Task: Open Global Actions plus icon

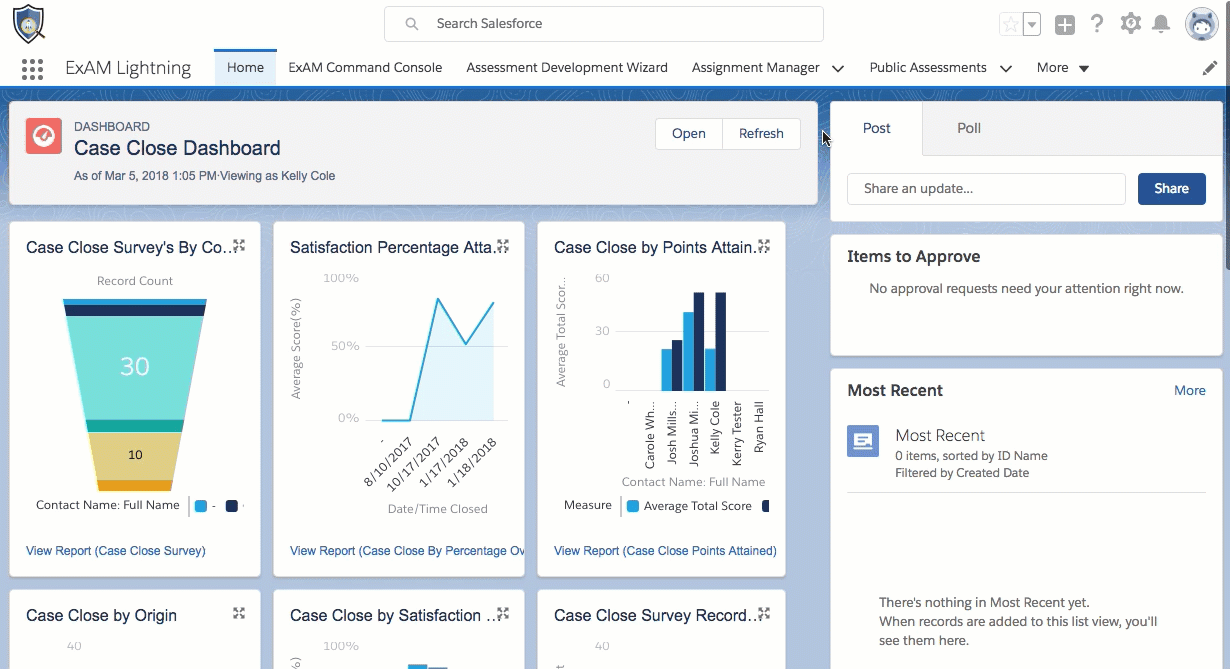Action: [x=1065, y=25]
